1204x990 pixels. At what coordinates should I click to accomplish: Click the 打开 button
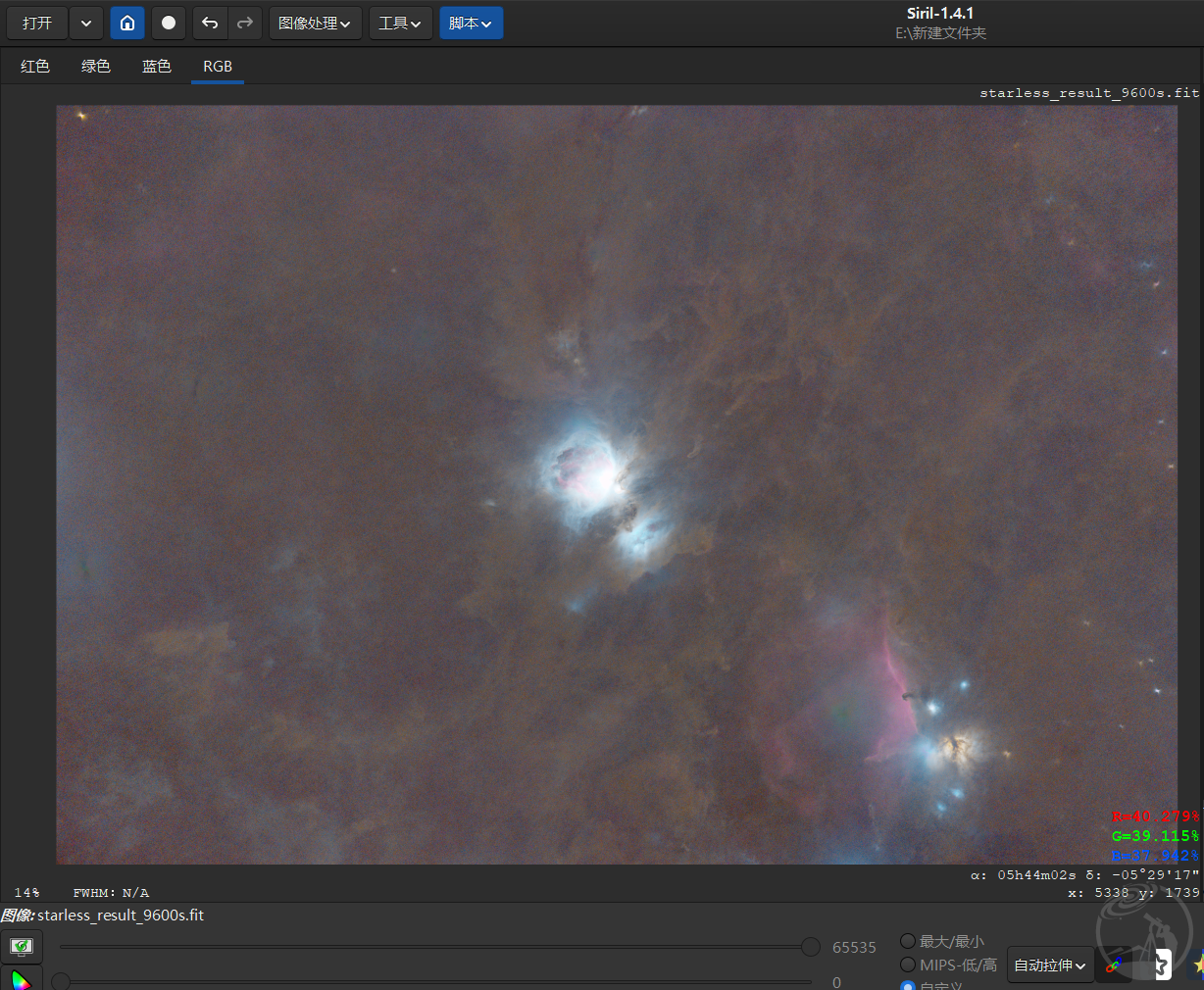pos(37,23)
